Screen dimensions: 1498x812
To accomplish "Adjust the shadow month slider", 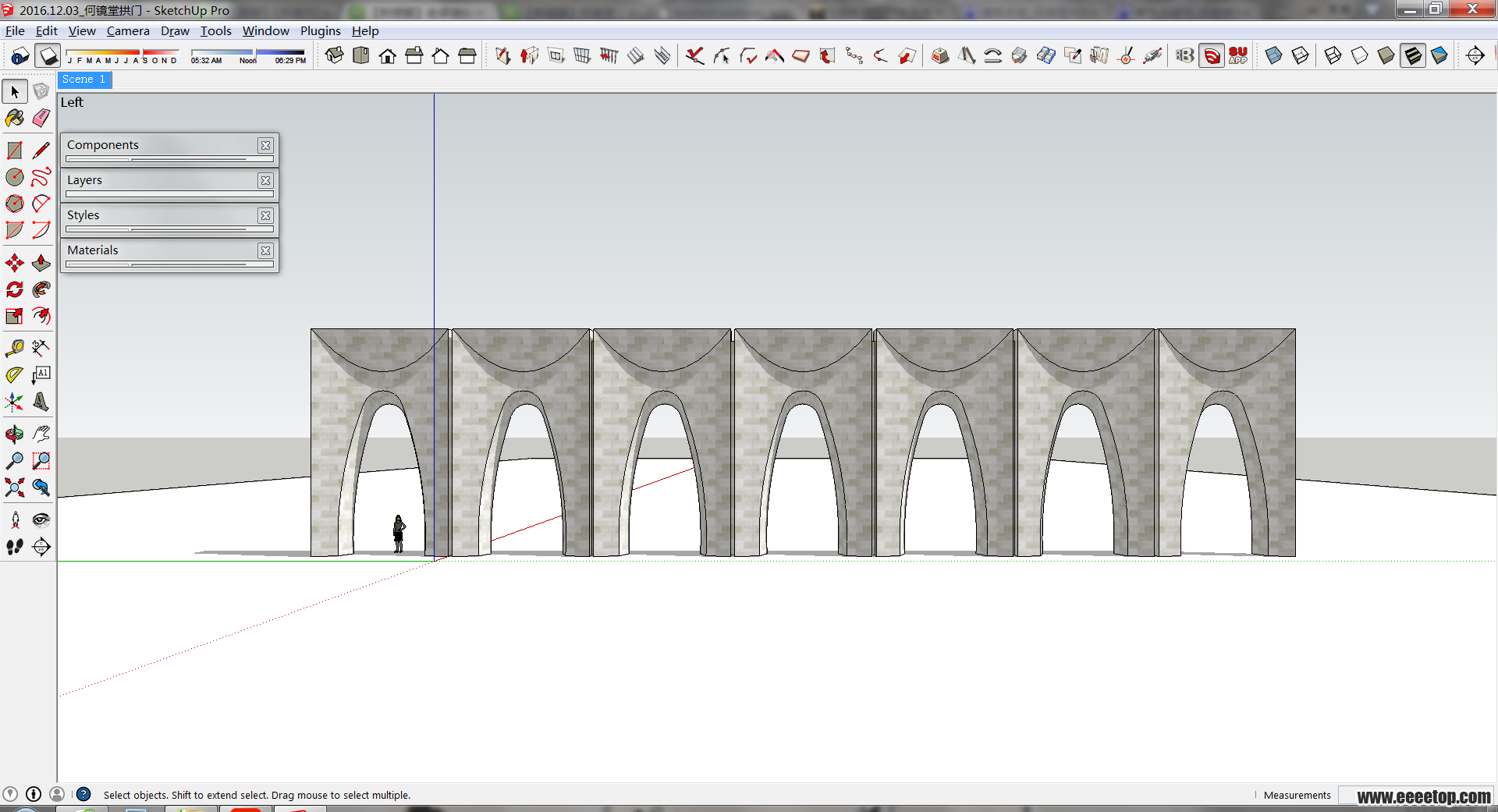I will coord(122,56).
